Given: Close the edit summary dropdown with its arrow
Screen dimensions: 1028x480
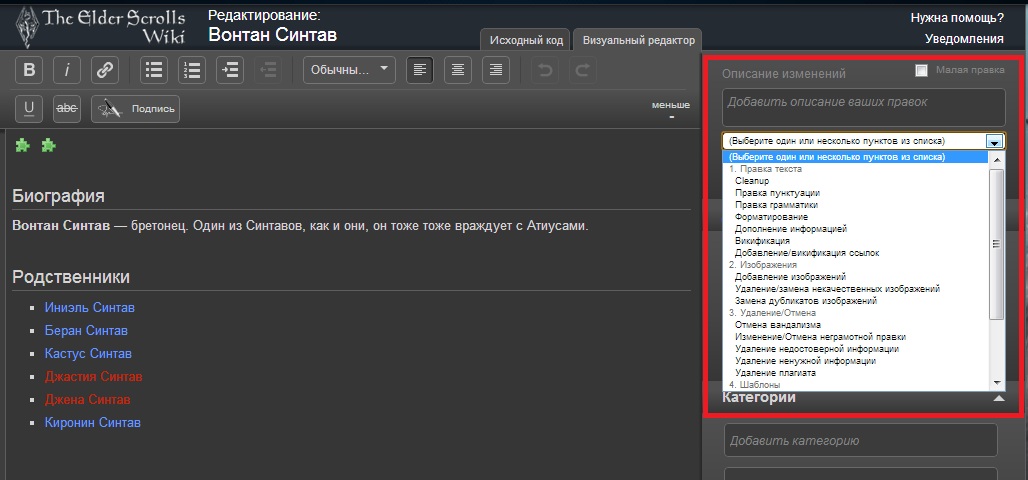Looking at the screenshot, I should pos(995,141).
